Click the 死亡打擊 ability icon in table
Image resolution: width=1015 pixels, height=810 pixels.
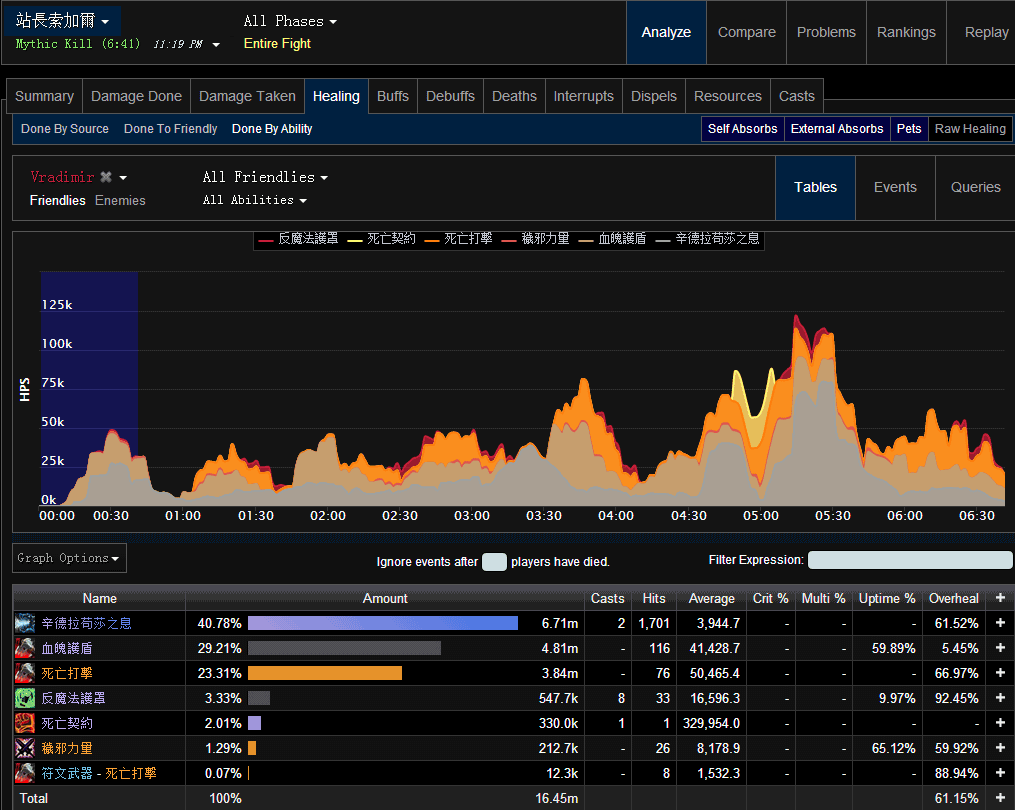click(25, 673)
